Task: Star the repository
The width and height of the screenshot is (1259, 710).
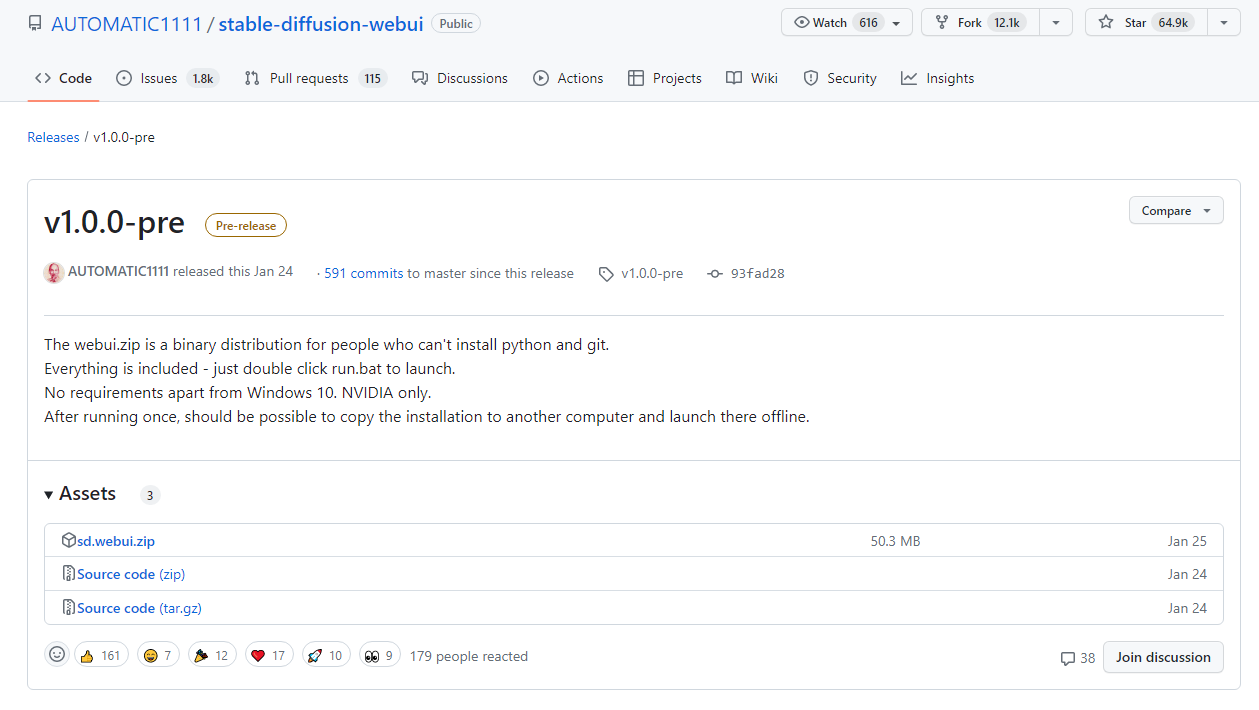Action: pos(1146,22)
